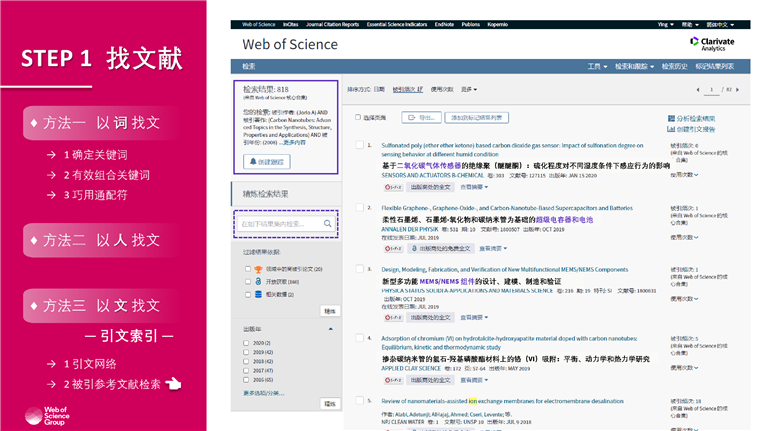The image size is (768, 431).
Task: Click S-F-X button under Adsorption of chromium result
Action: [x=393, y=380]
